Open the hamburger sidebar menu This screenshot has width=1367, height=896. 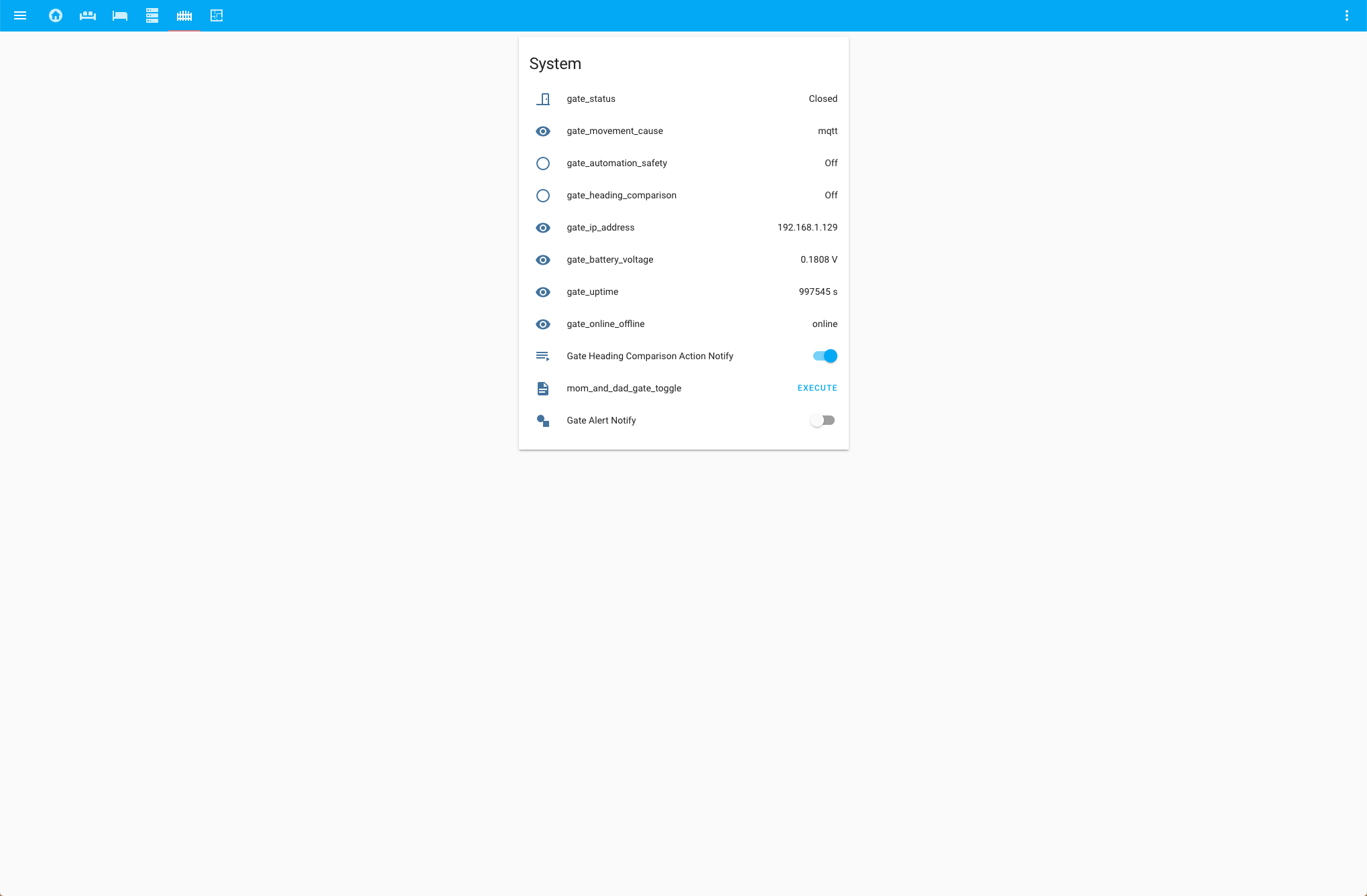pos(20,15)
